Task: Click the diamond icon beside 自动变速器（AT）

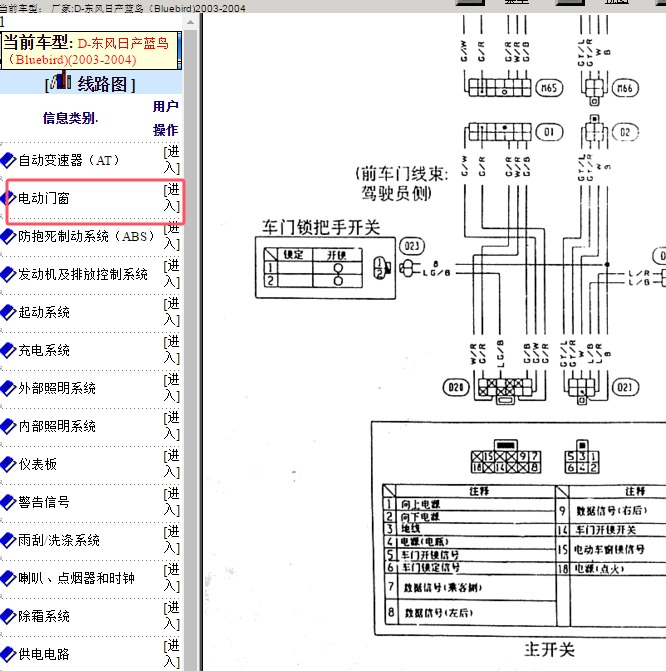Action: [8, 160]
